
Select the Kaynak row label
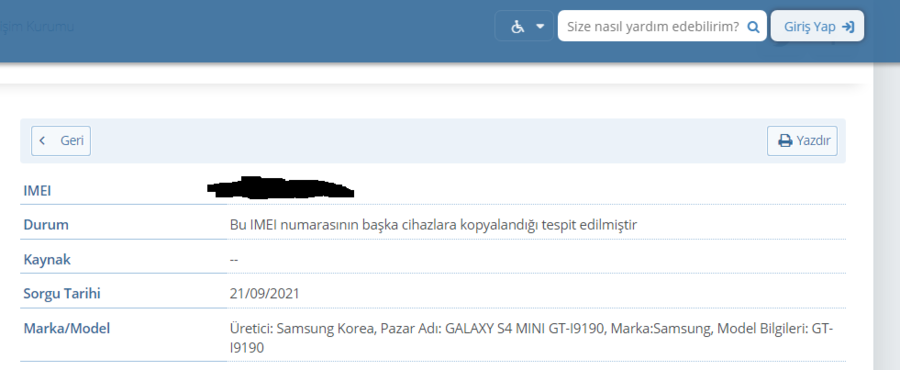47,260
